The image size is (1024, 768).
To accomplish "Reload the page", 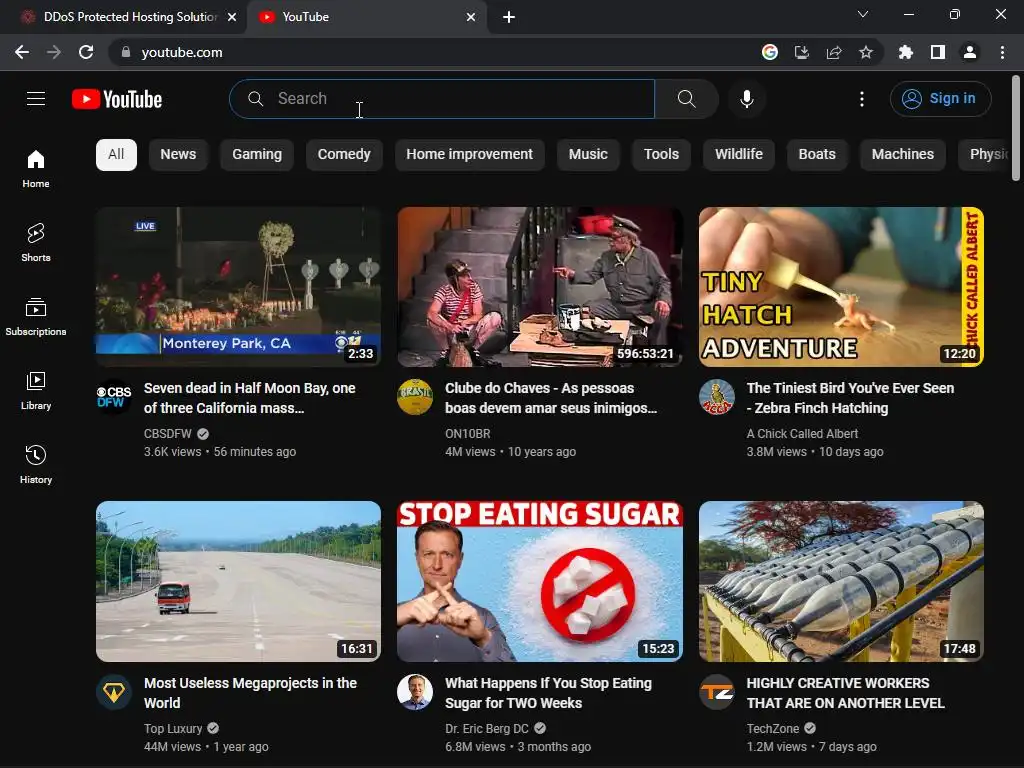I will (x=86, y=52).
